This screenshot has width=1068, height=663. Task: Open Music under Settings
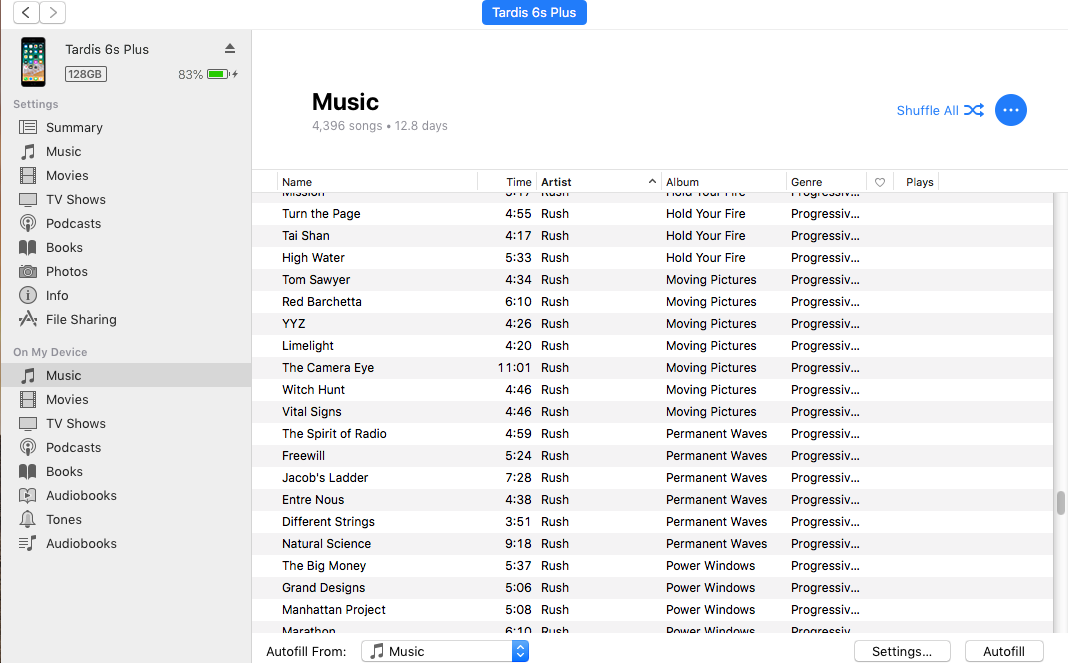point(63,151)
